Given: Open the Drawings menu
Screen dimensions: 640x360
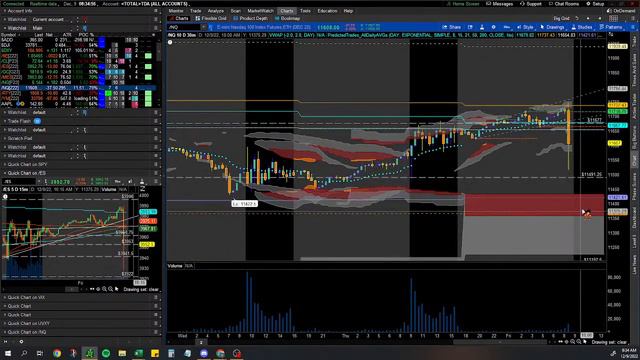Looking at the screenshot, I should (x=552, y=27).
